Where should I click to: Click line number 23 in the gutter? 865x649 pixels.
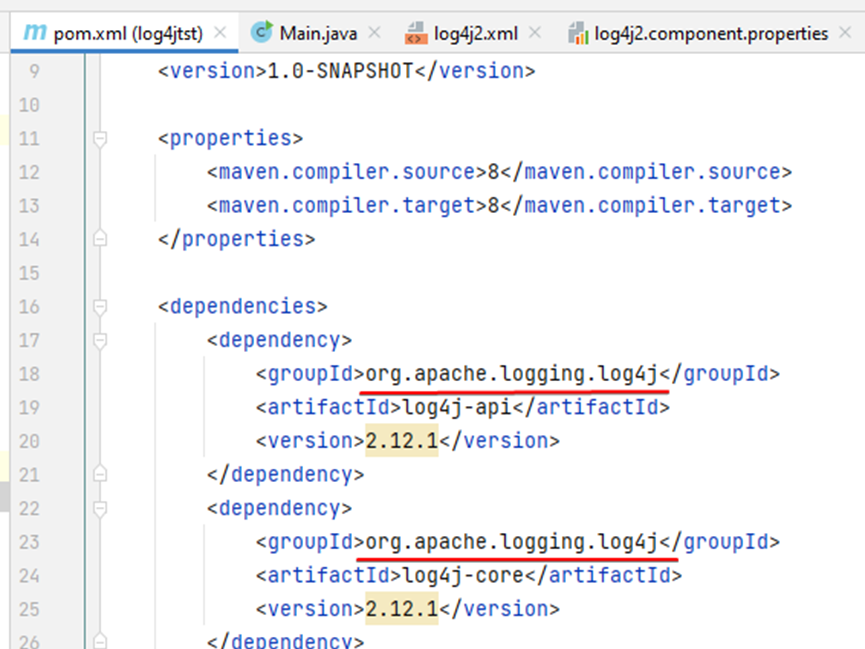click(29, 542)
